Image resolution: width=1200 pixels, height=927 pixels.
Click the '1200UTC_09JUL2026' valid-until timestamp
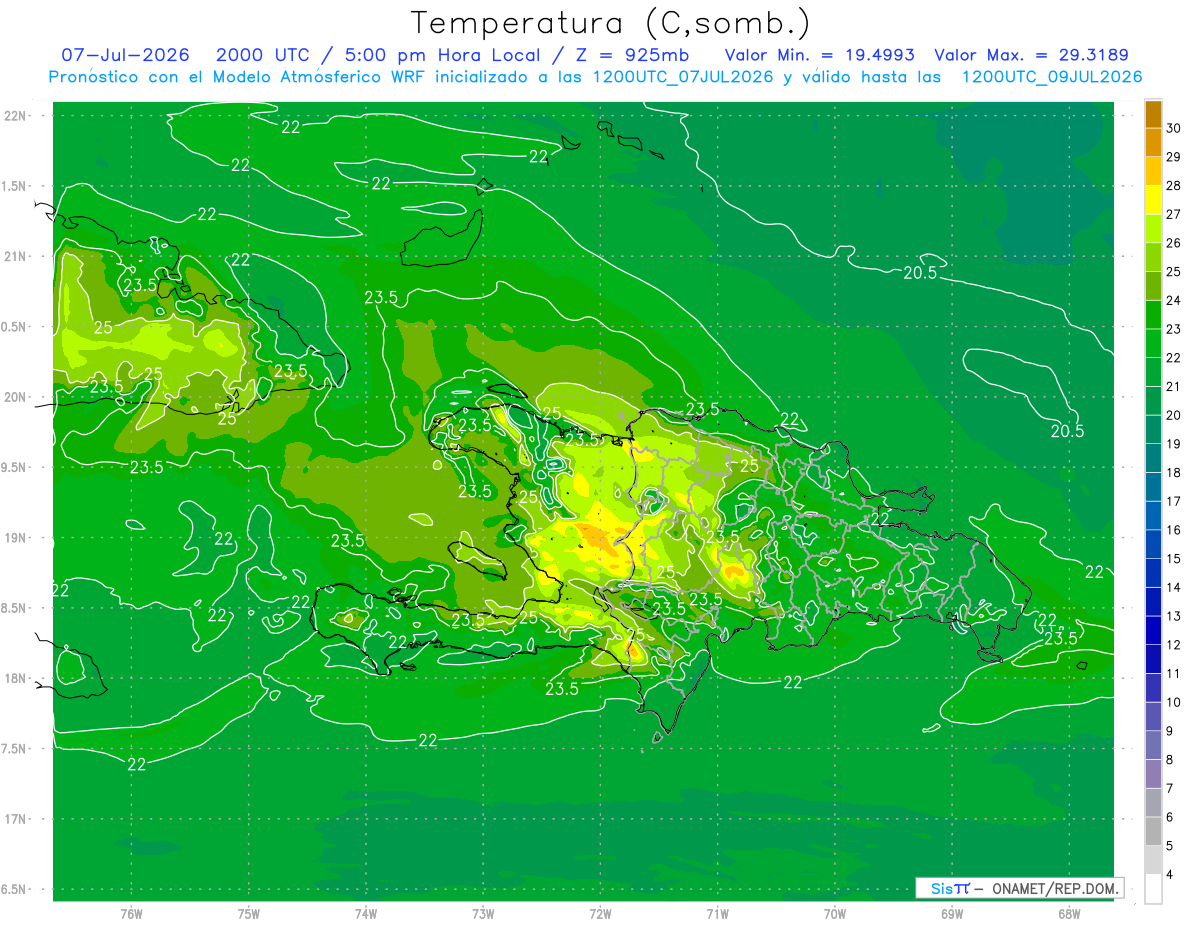click(x=1052, y=77)
